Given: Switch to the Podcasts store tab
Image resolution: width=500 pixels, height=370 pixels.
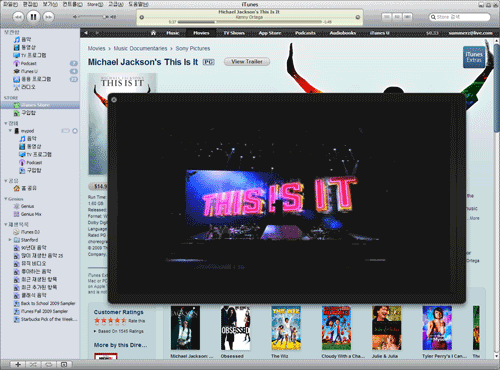Looking at the screenshot, I should pos(305,33).
